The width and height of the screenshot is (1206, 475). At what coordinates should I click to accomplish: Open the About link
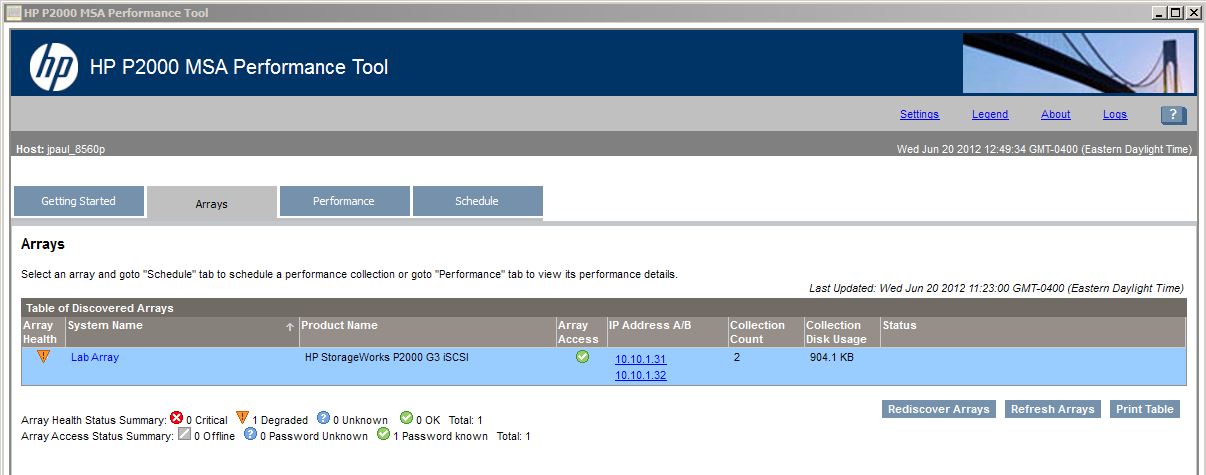pyautogui.click(x=1055, y=115)
